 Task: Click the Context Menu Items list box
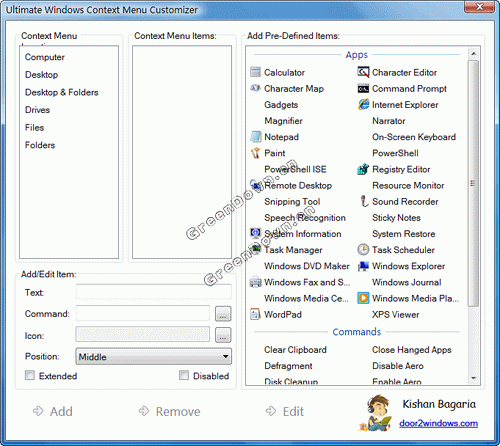click(182, 152)
